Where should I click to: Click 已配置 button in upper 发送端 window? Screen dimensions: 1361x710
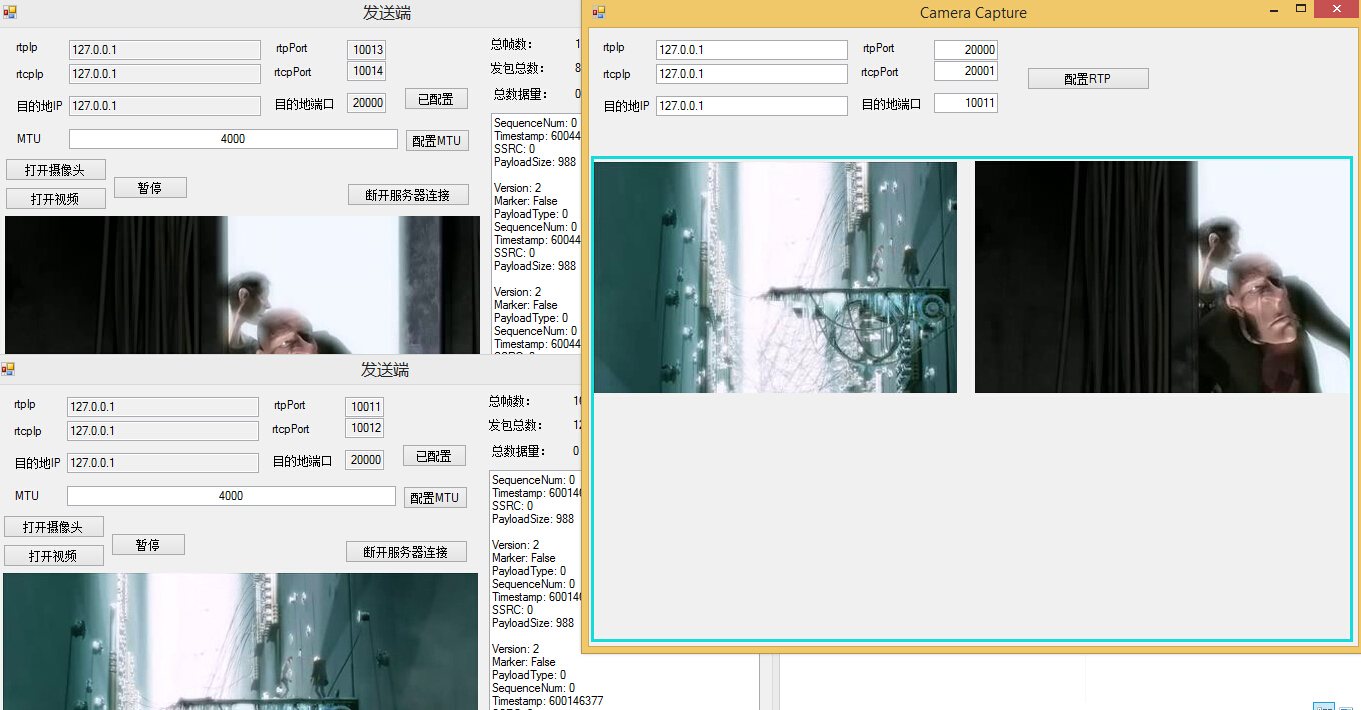pos(436,98)
